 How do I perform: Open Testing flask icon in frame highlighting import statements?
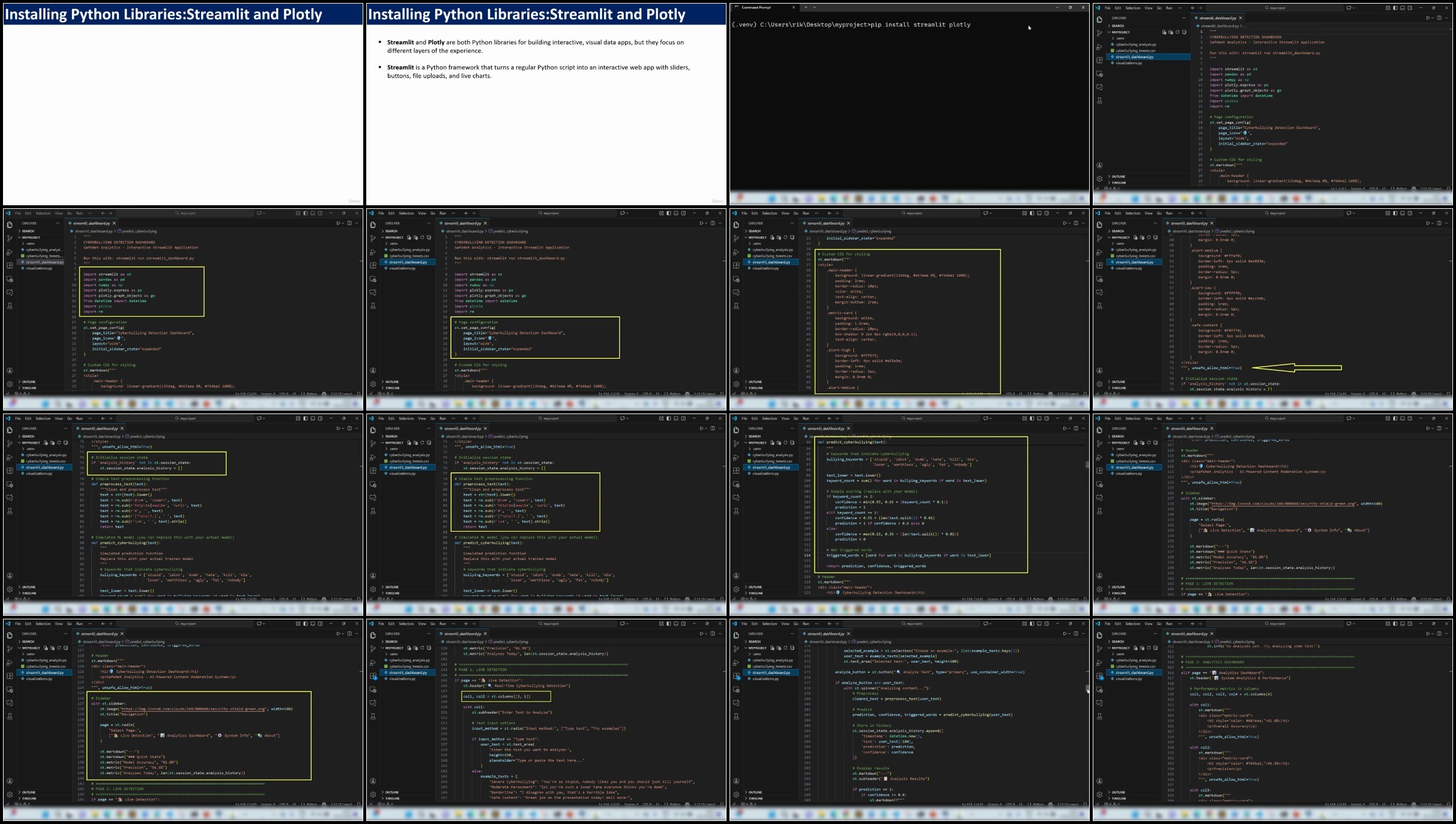tap(10, 306)
